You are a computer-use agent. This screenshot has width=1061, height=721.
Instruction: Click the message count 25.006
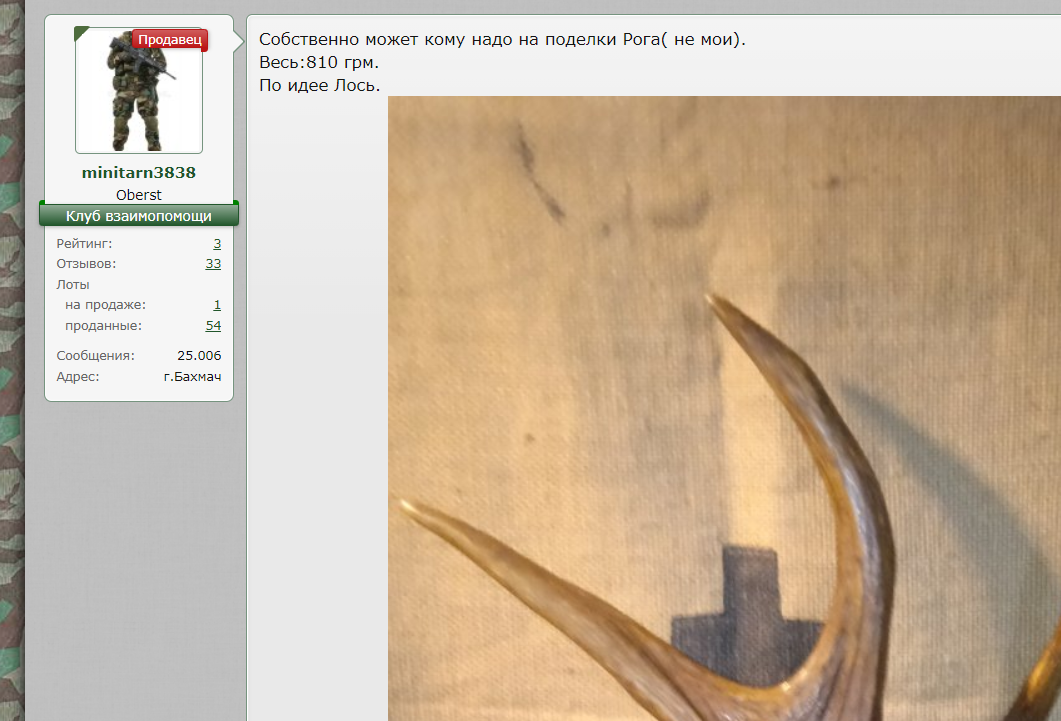199,356
